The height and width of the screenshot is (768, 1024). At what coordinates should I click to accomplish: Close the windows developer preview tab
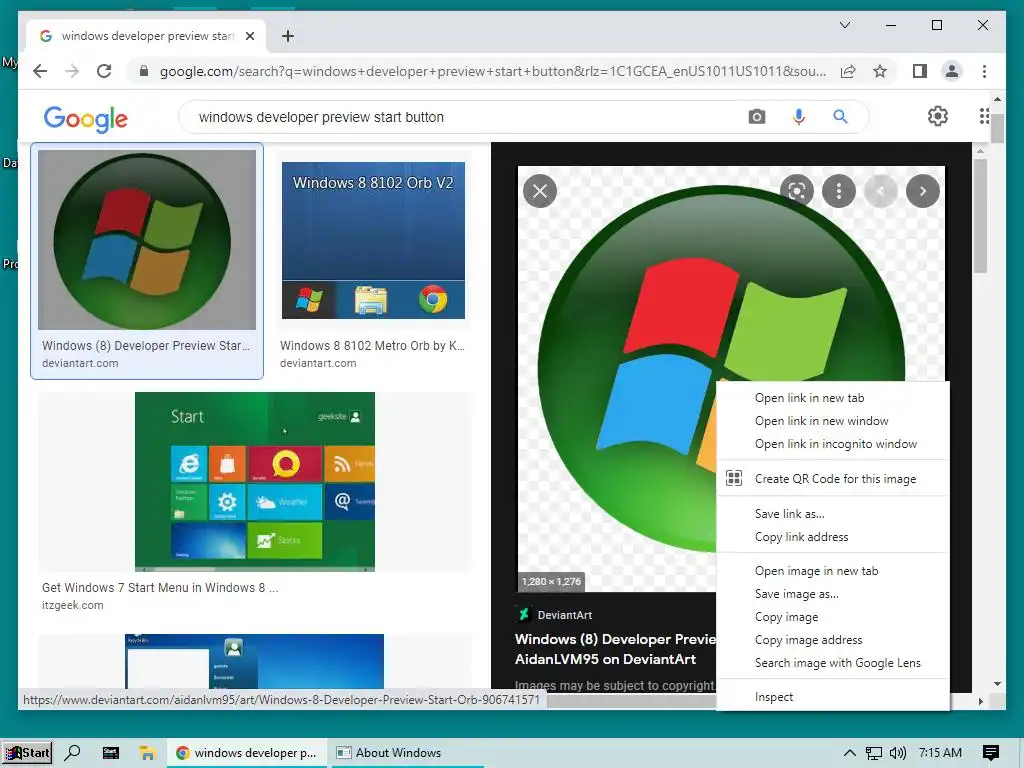pos(249,36)
